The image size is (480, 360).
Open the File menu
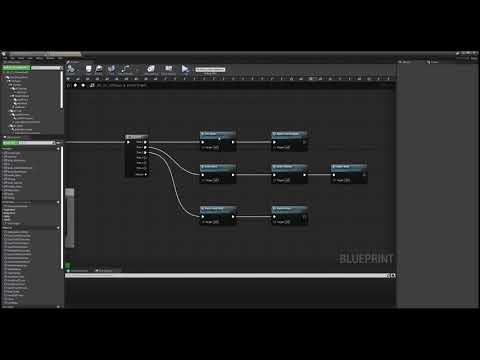[5, 58]
